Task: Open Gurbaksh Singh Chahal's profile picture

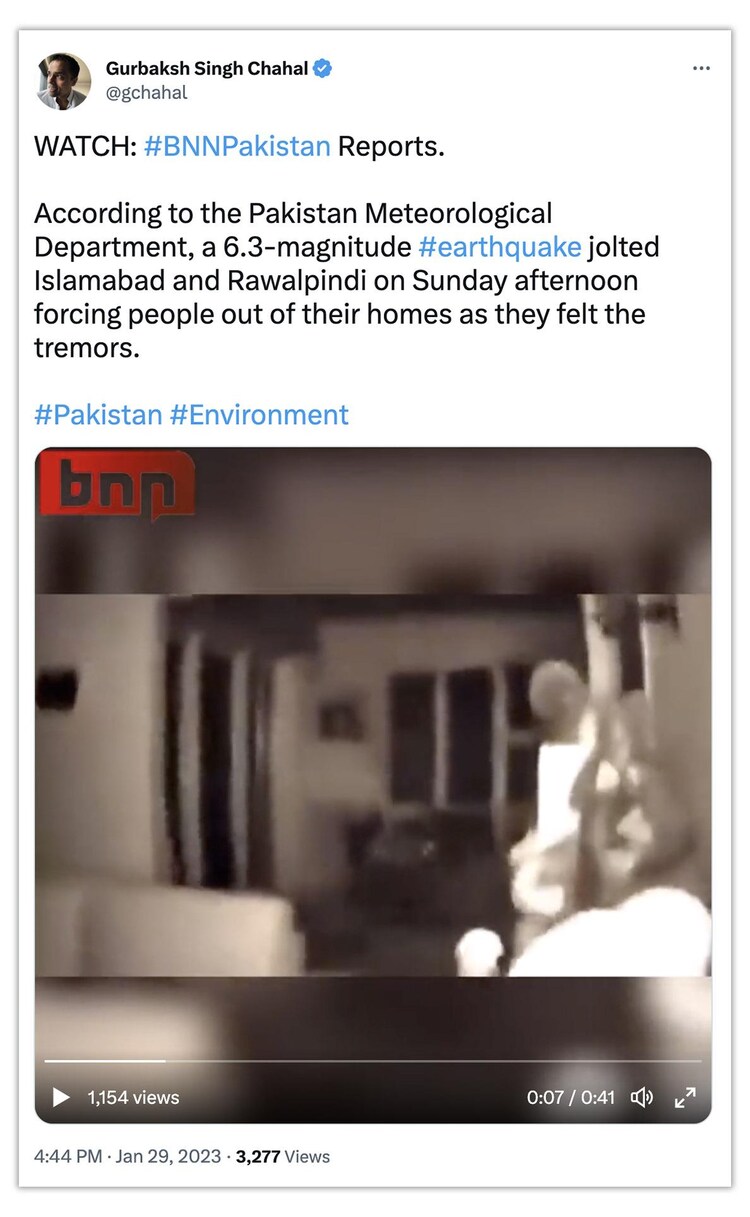Action: tap(64, 81)
